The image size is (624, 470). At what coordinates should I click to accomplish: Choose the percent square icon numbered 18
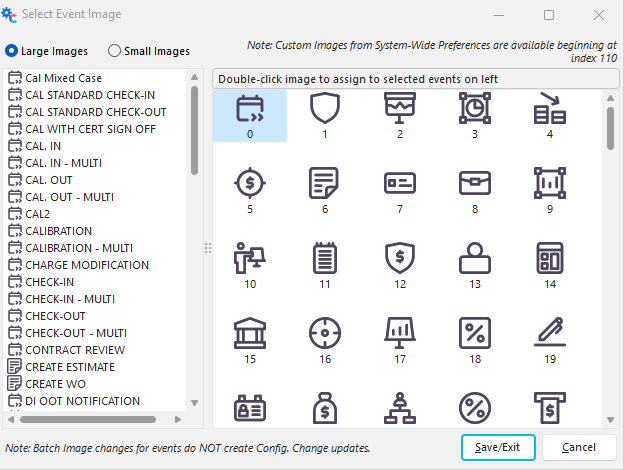[475, 333]
